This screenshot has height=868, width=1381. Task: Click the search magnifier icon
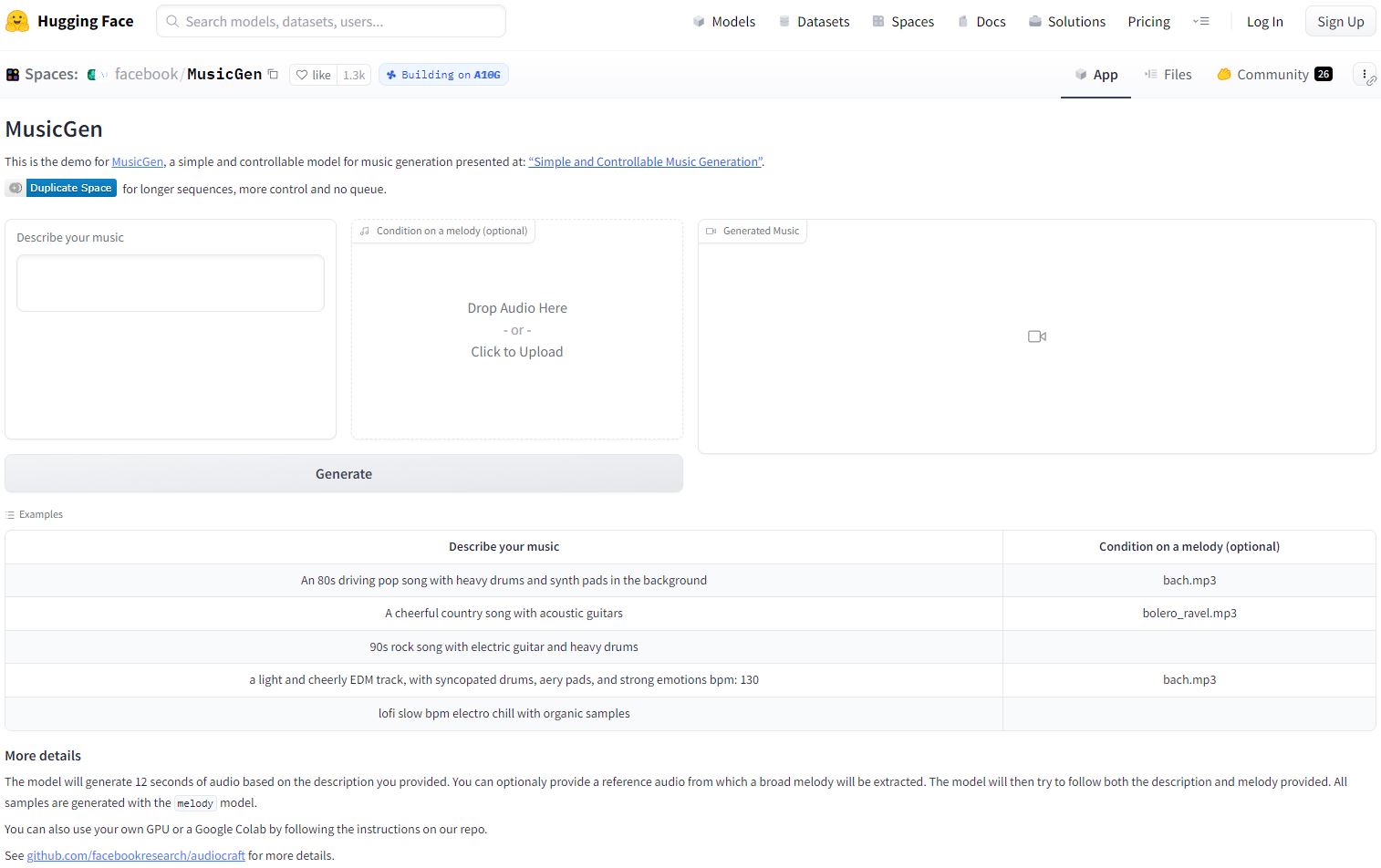pos(172,21)
